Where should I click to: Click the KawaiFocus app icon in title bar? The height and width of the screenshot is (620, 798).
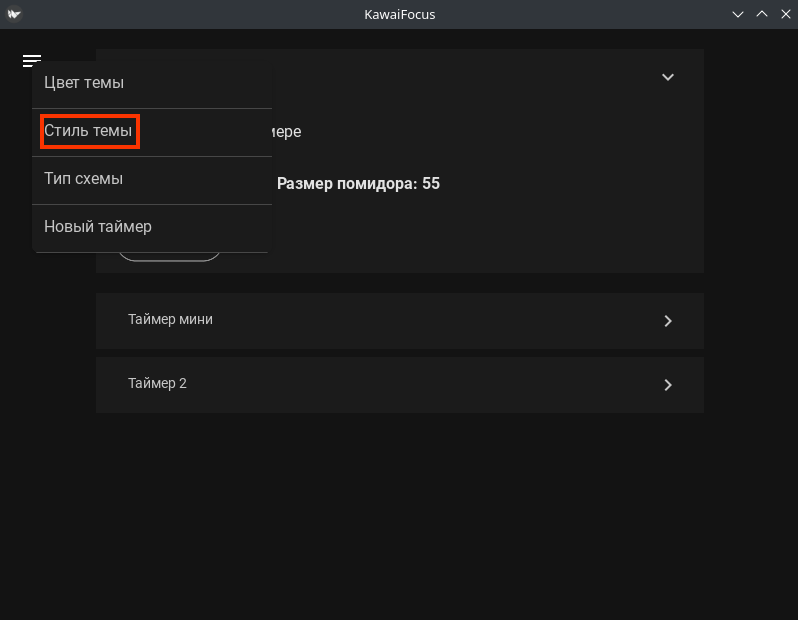14,14
